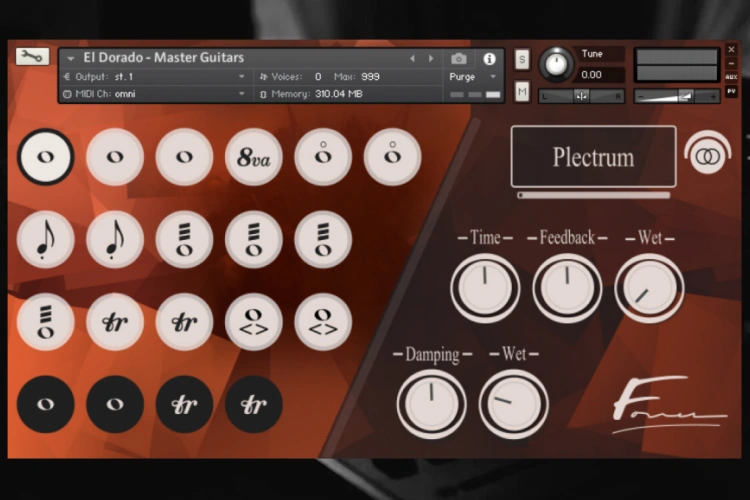Open the MIDI Ch omni dropdown
The image size is (750, 500).
155,94
